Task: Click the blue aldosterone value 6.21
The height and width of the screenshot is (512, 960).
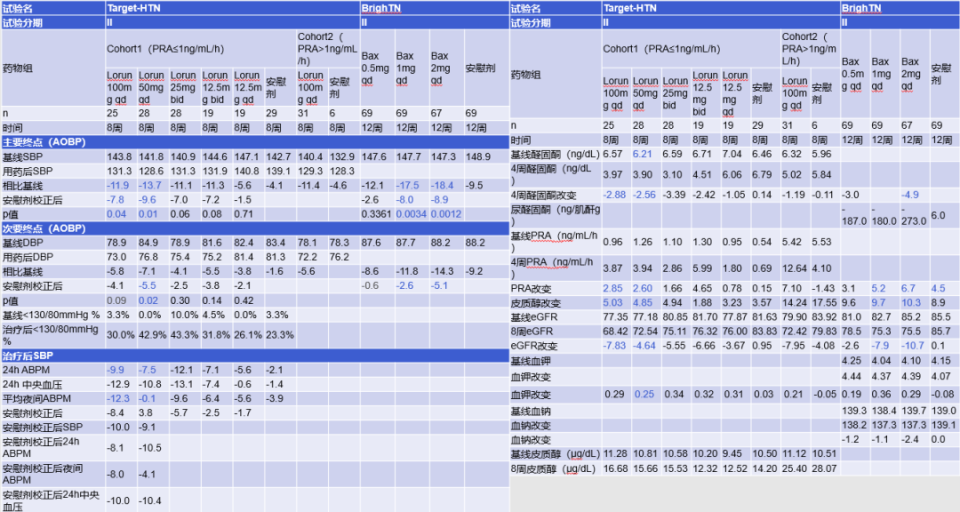Action: pyautogui.click(x=643, y=154)
